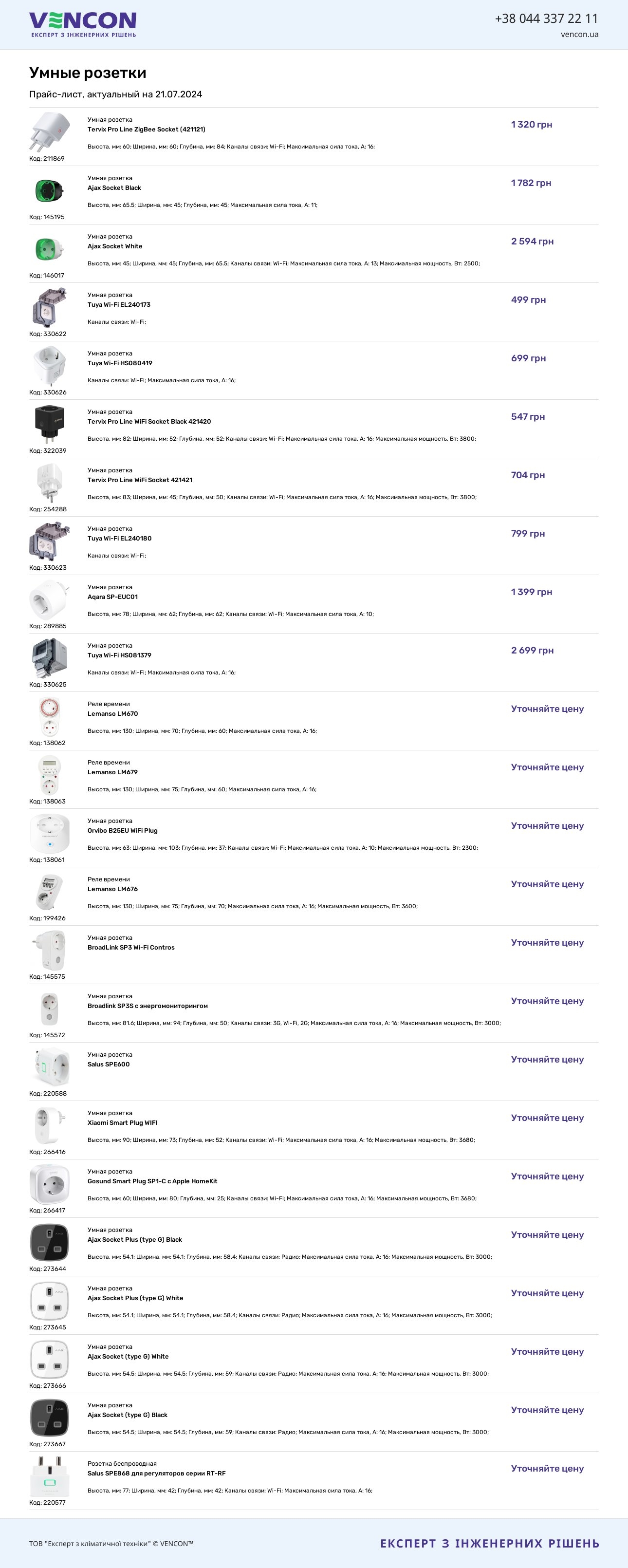
Task: Click the VENCON logo in the header
Action: point(83,24)
